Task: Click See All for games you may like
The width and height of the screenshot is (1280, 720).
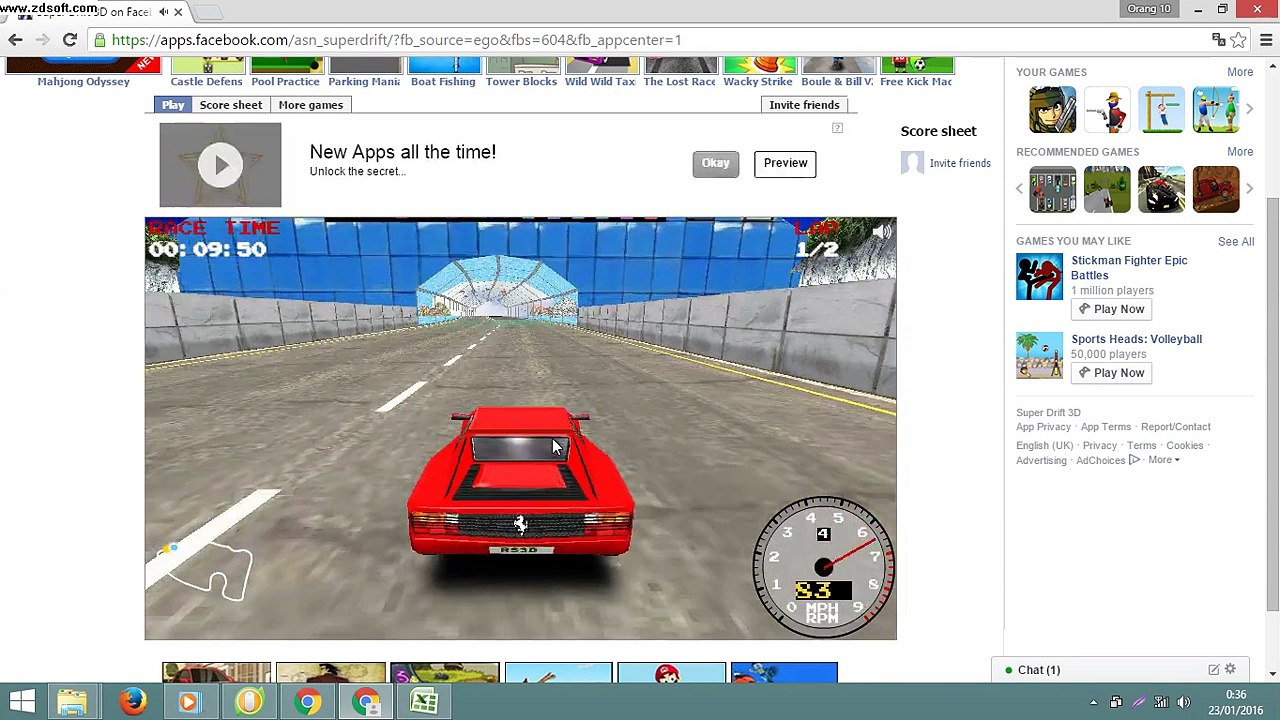Action: [1236, 241]
